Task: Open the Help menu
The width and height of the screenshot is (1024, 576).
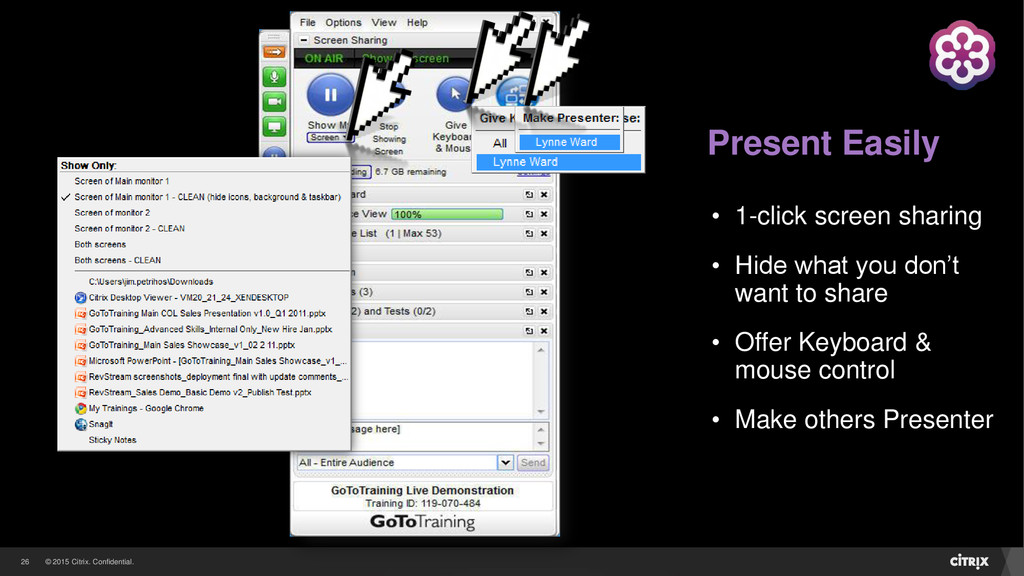Action: click(x=417, y=22)
